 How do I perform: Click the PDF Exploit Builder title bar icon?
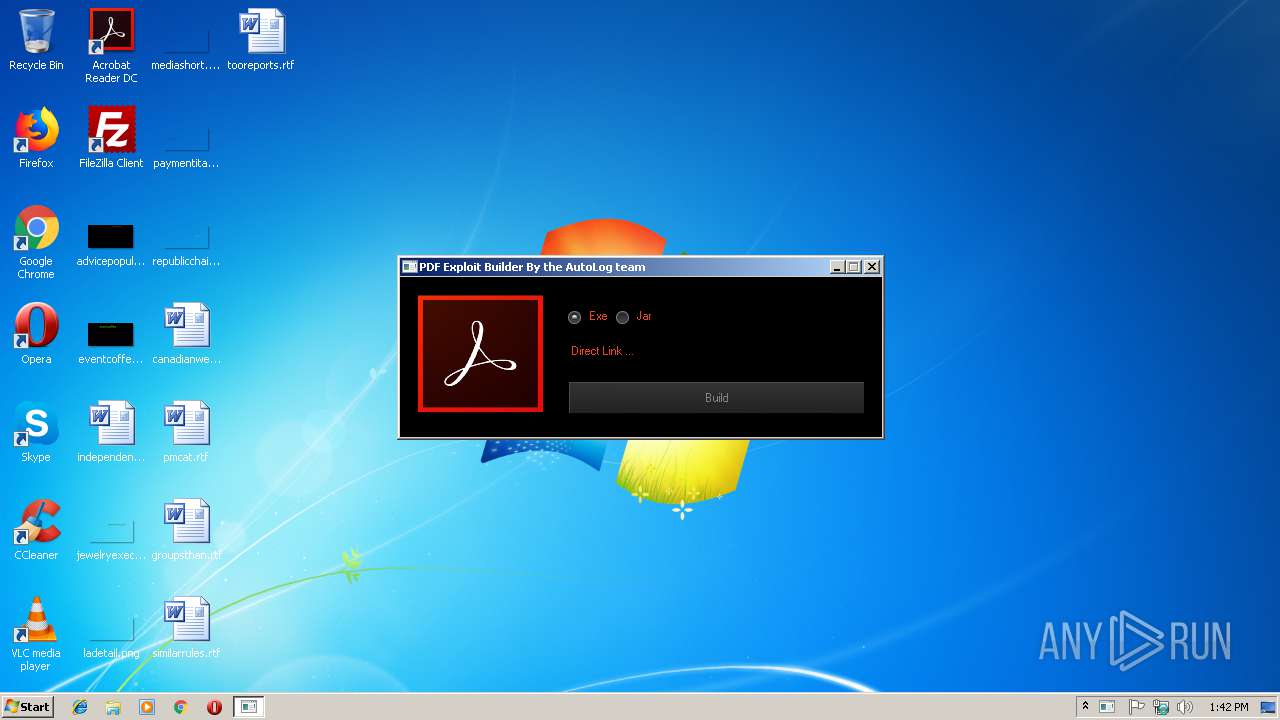(409, 267)
